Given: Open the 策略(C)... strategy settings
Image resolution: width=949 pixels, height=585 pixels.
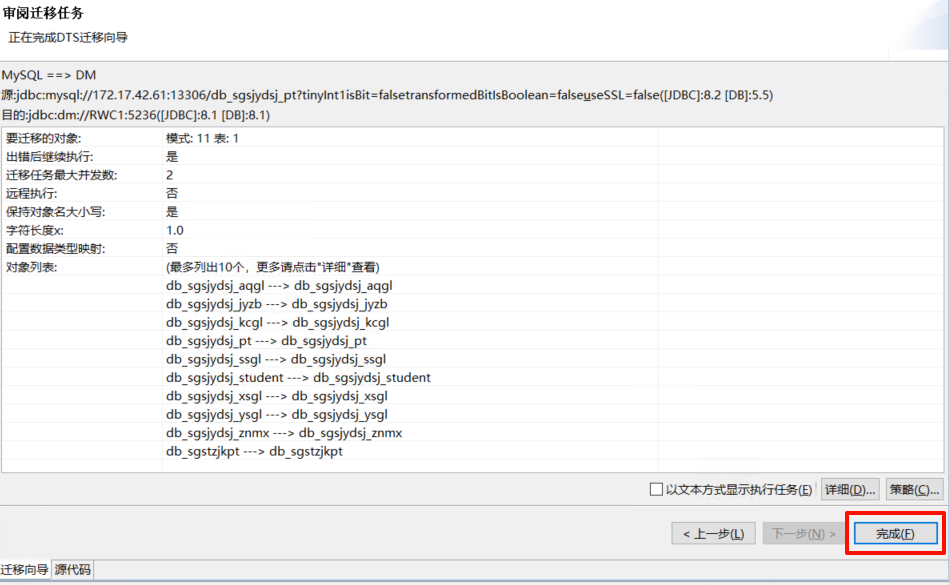Looking at the screenshot, I should pyautogui.click(x=914, y=490).
